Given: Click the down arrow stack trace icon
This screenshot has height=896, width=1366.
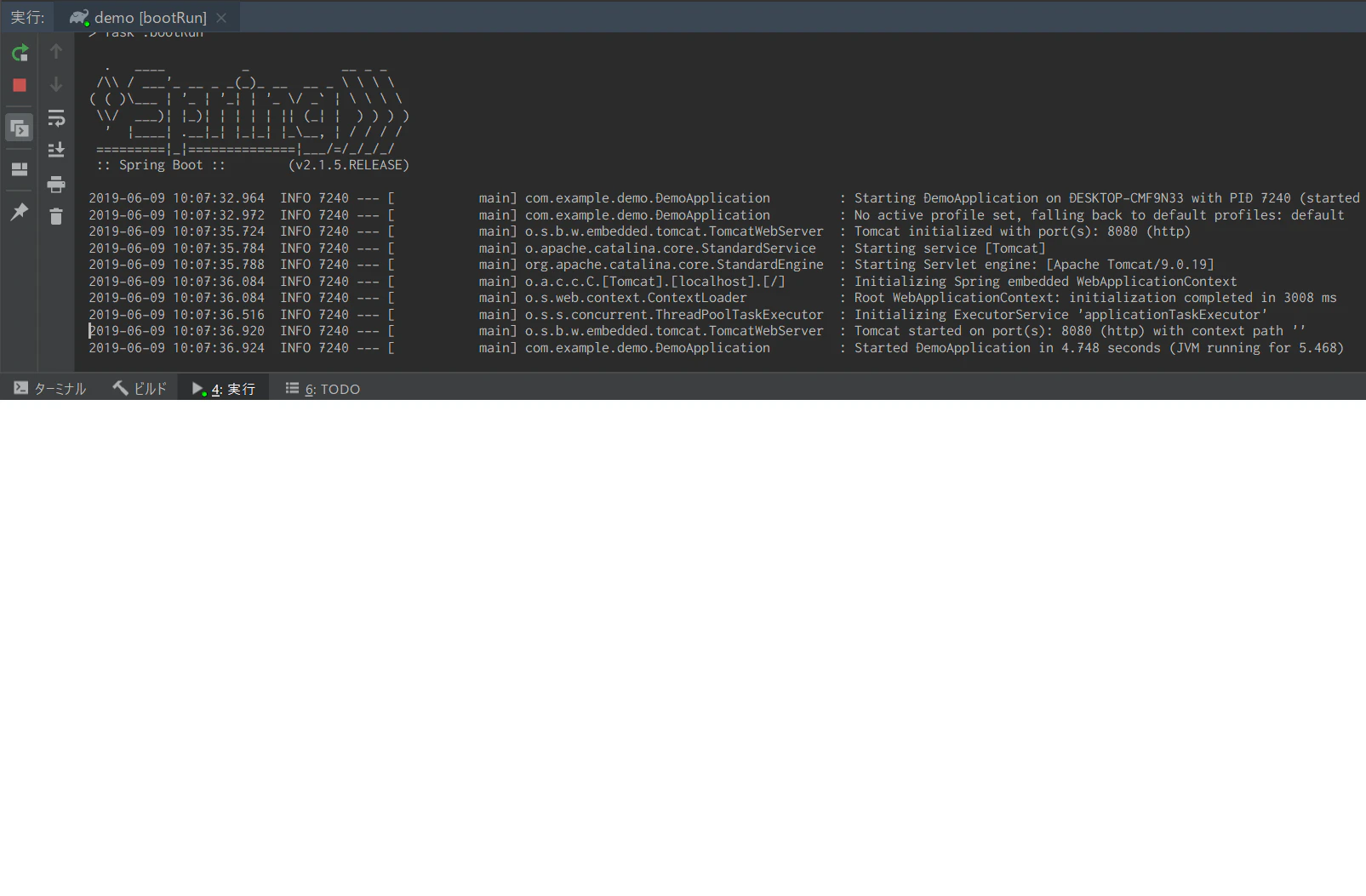Looking at the screenshot, I should (56, 84).
